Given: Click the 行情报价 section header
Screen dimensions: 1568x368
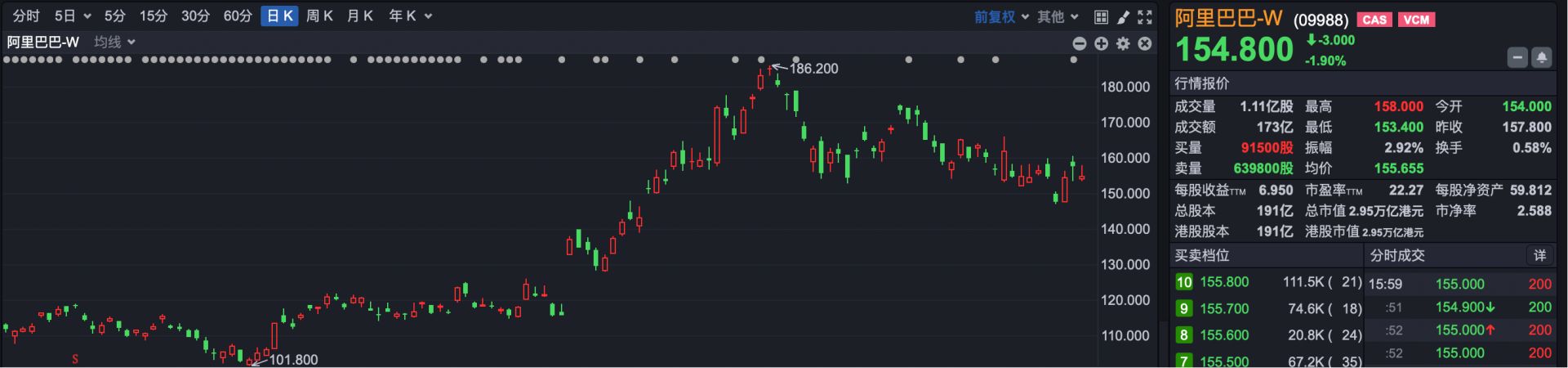Looking at the screenshot, I should 1201,83.
